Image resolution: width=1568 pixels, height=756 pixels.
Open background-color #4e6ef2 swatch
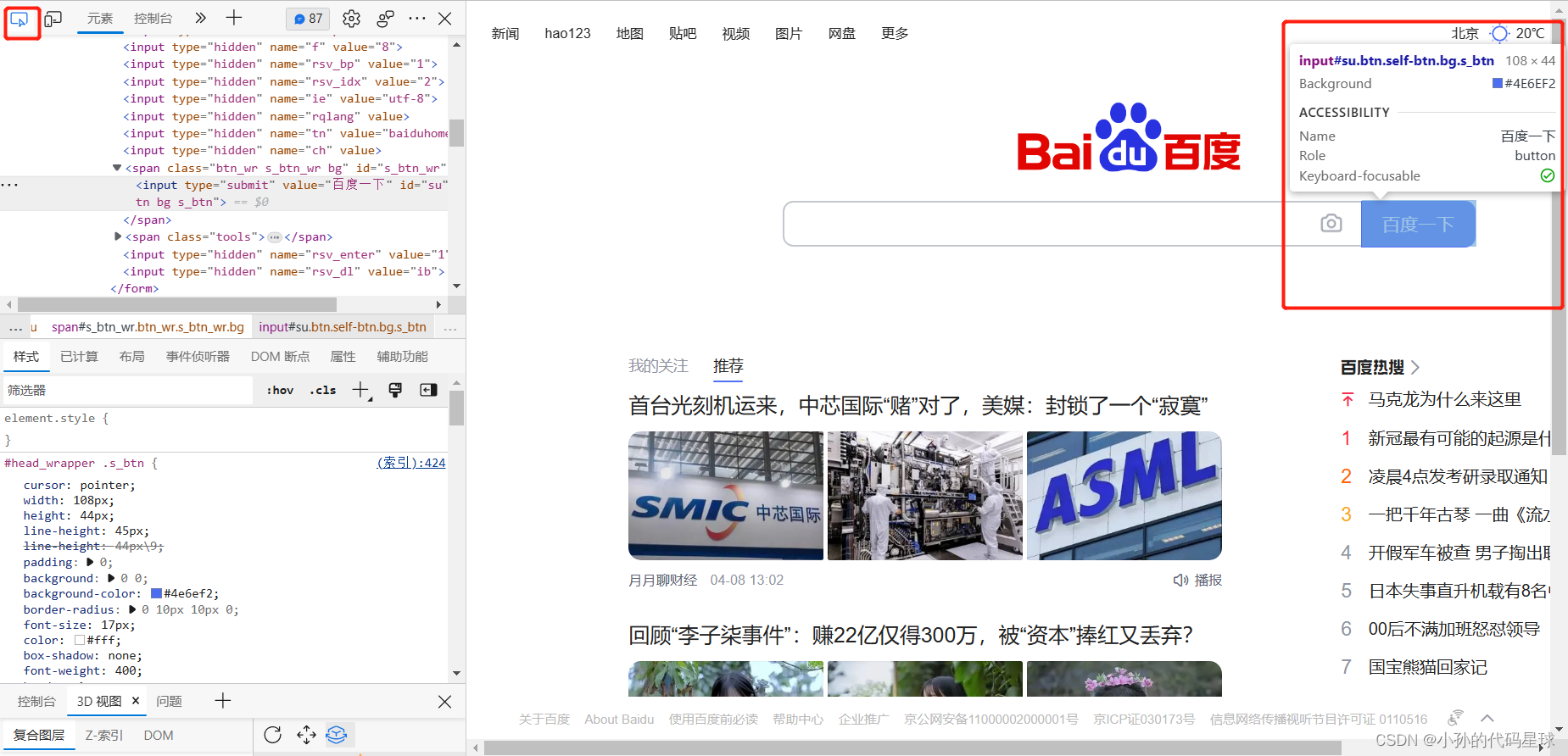pyautogui.click(x=156, y=593)
